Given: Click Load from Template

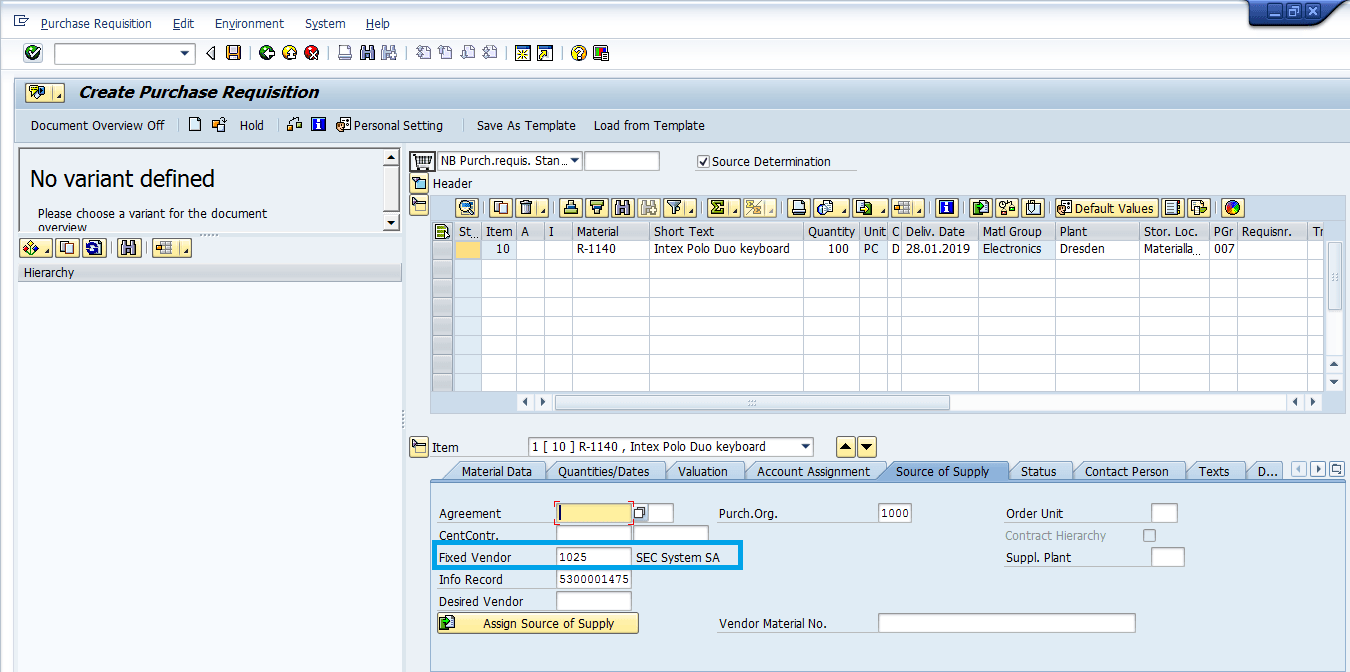Looking at the screenshot, I should (649, 125).
